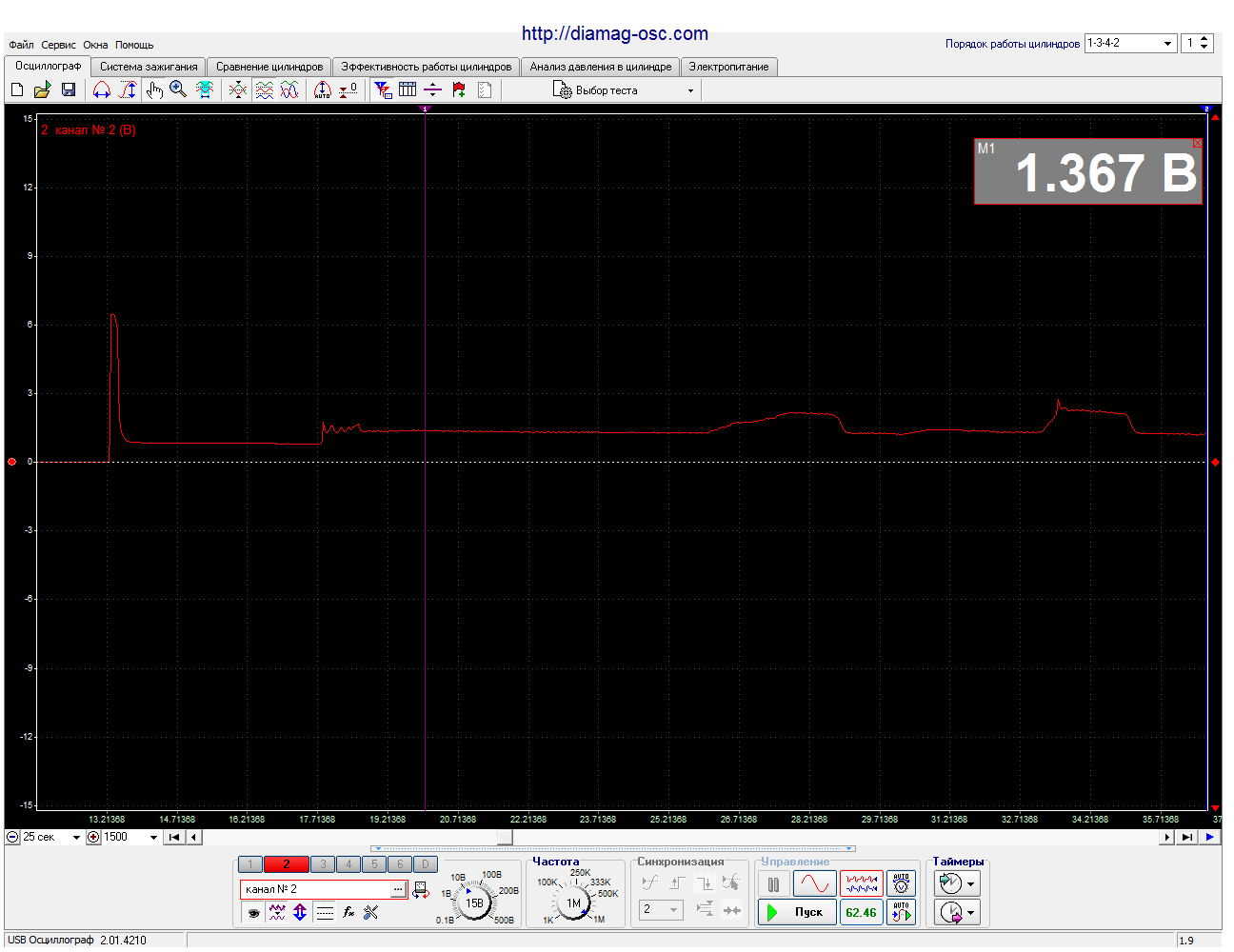1234x952 pixels.
Task: Click the purple divider line icon
Action: tap(433, 89)
